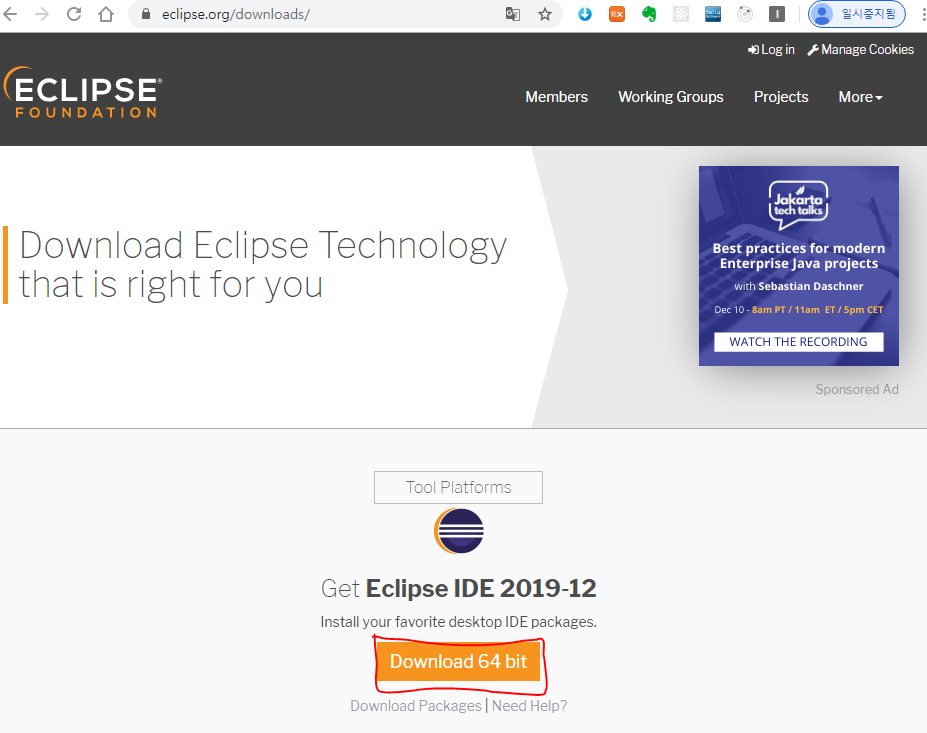Open the Download Packages link
The width and height of the screenshot is (927, 733).
[416, 706]
